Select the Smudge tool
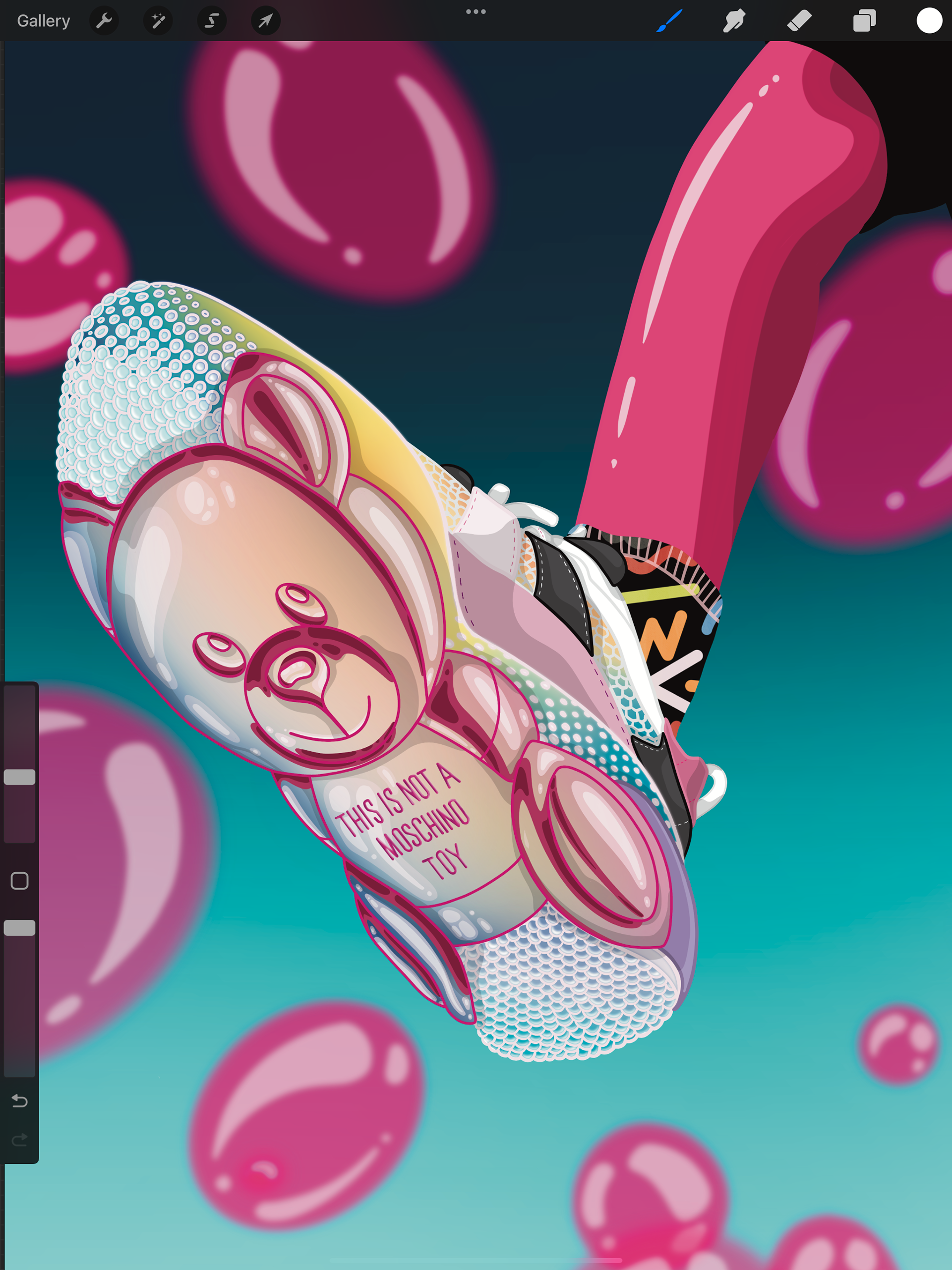952x1270 pixels. tap(734, 21)
